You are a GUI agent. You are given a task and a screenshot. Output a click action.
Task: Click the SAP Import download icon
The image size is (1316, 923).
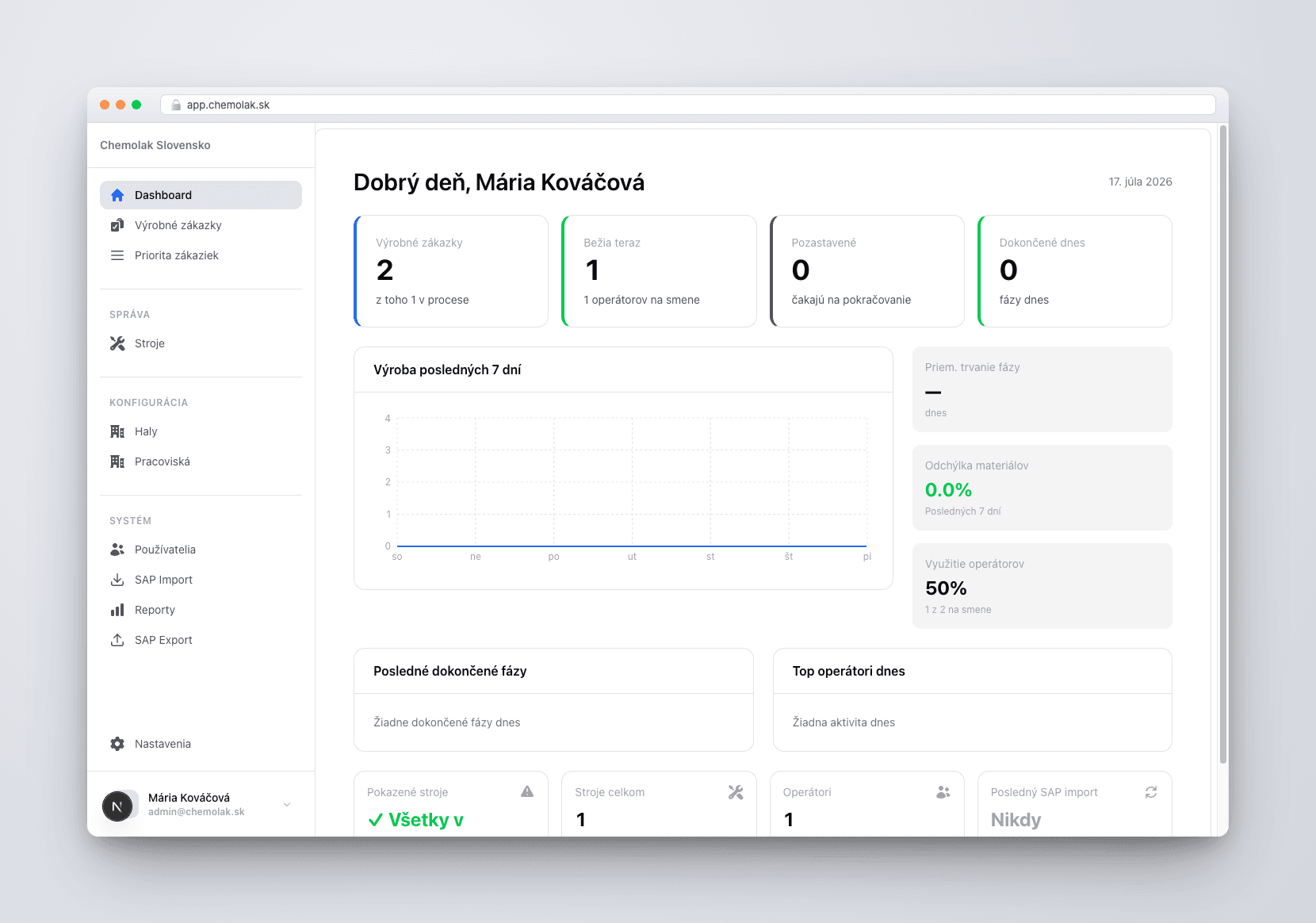coord(117,580)
